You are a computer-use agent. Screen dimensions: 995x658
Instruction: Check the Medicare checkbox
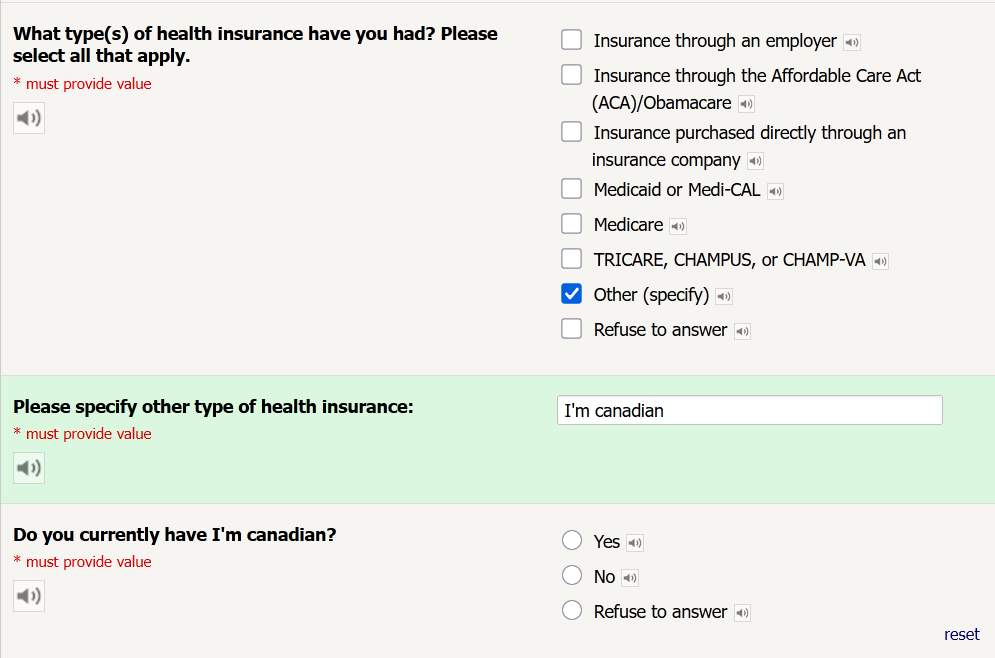click(x=571, y=223)
